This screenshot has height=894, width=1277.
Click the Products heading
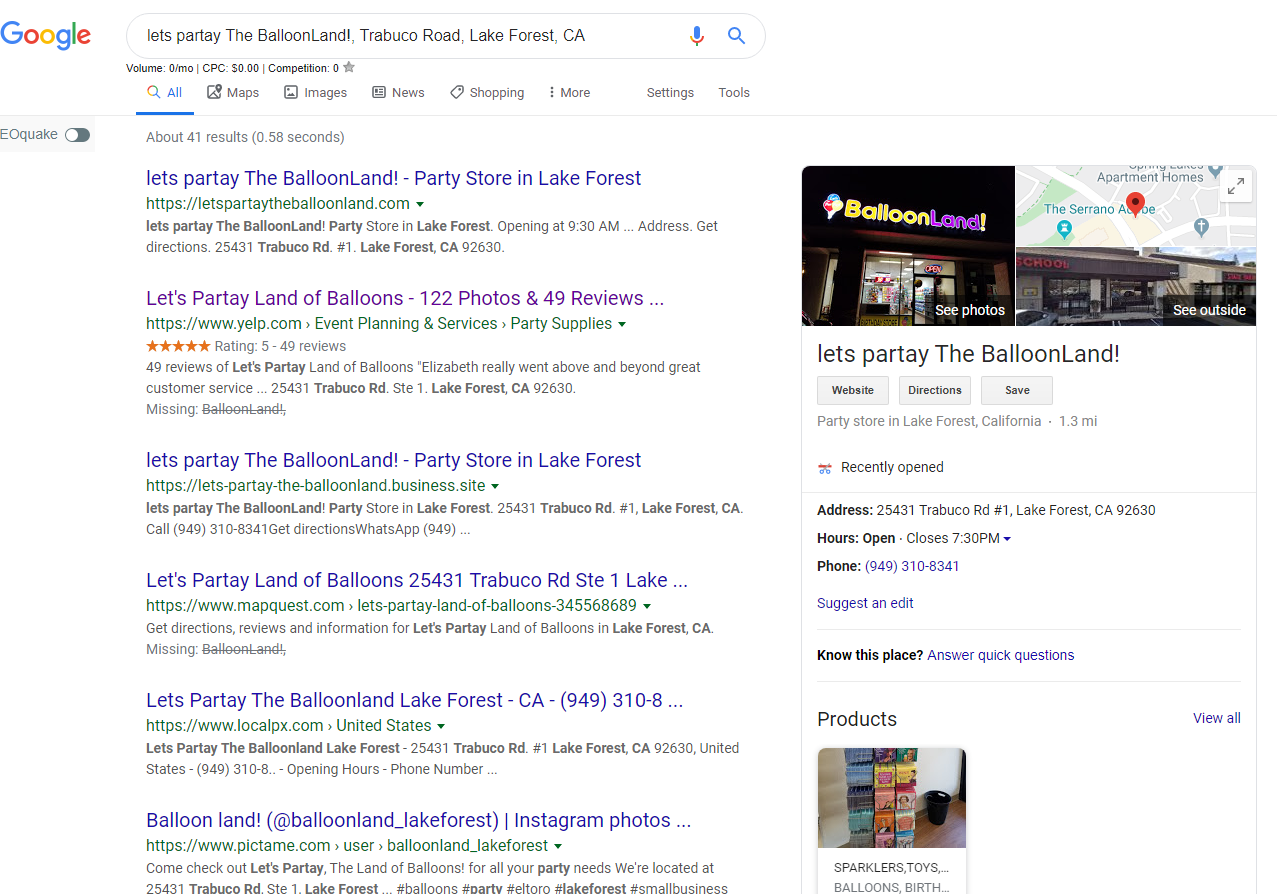pos(857,719)
